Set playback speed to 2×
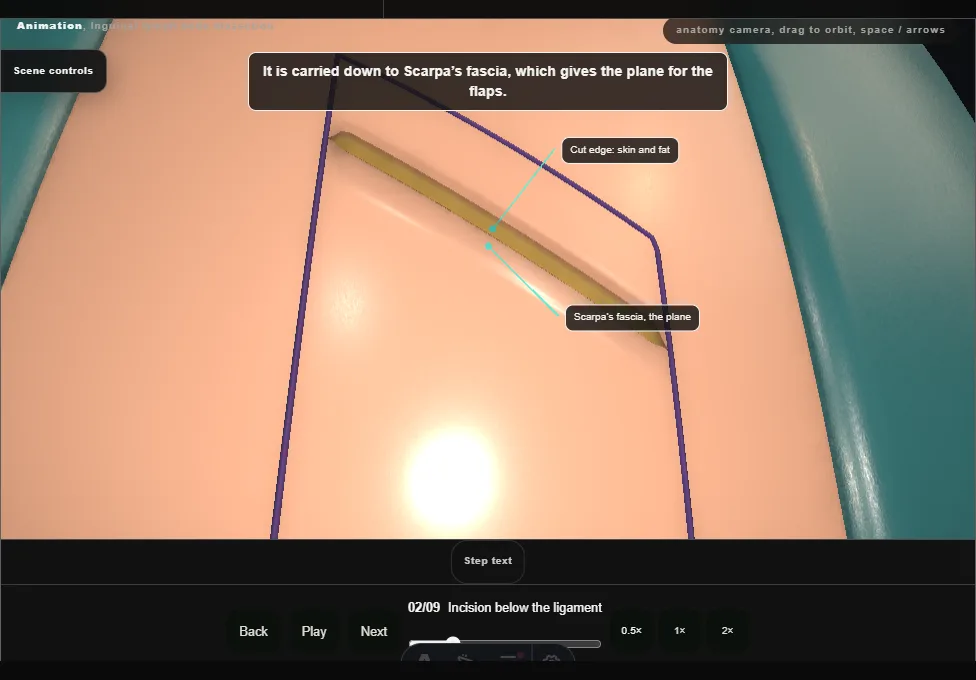Viewport: 976px width, 680px height. click(x=727, y=631)
